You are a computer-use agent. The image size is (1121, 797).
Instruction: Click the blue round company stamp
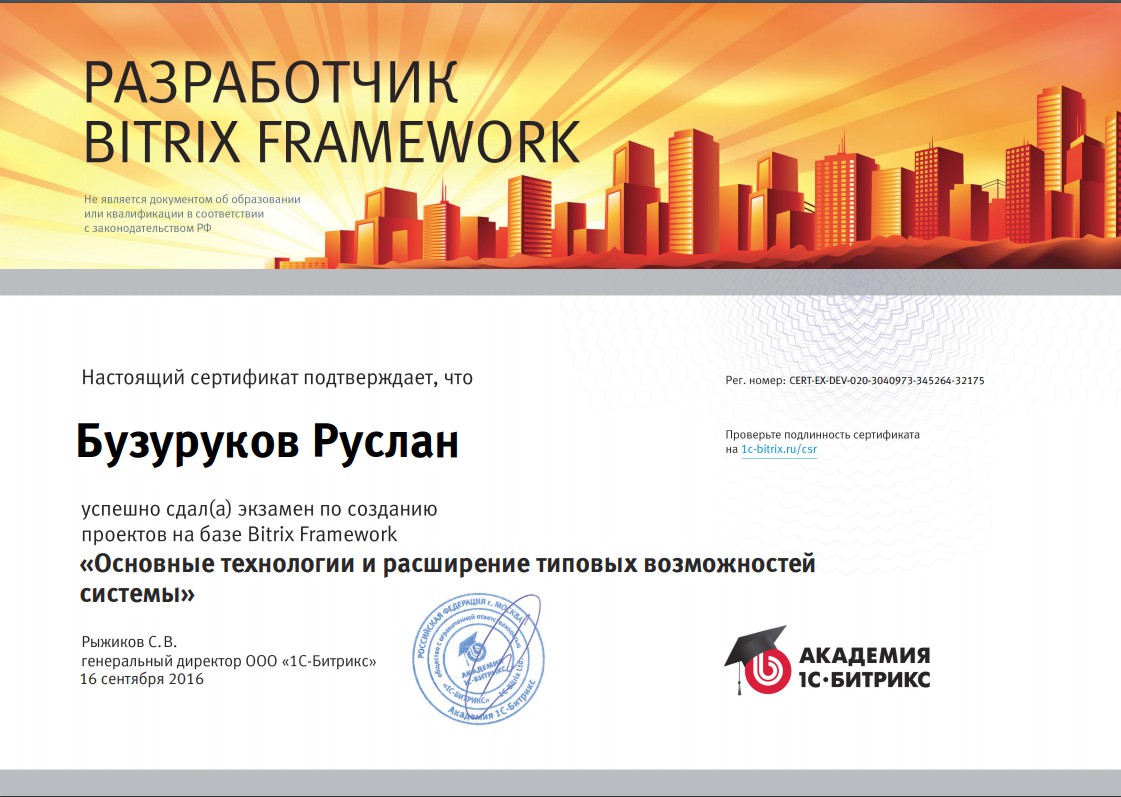[478, 658]
